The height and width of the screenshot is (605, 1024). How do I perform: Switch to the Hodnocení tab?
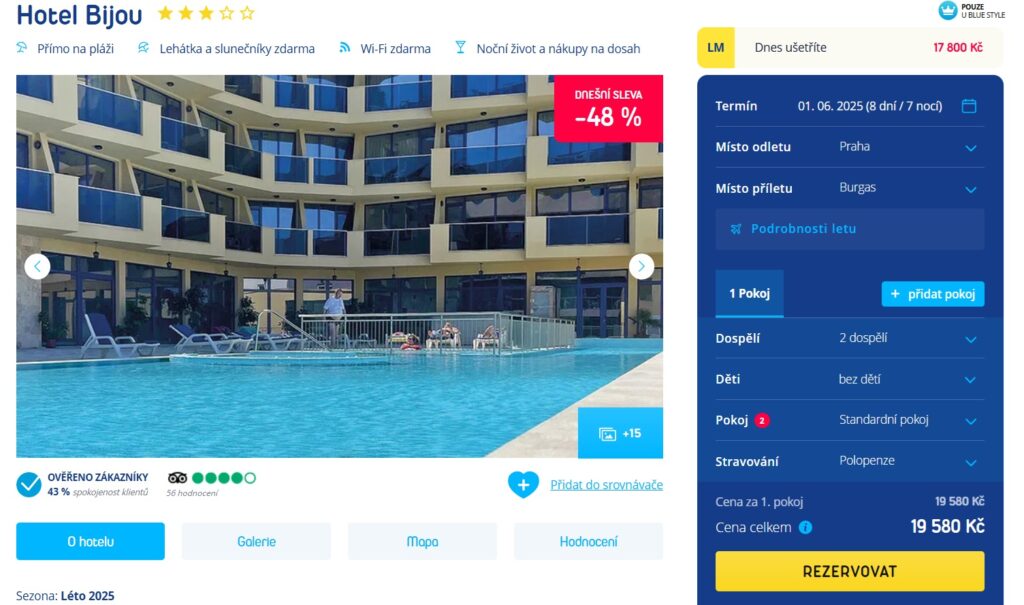click(588, 541)
